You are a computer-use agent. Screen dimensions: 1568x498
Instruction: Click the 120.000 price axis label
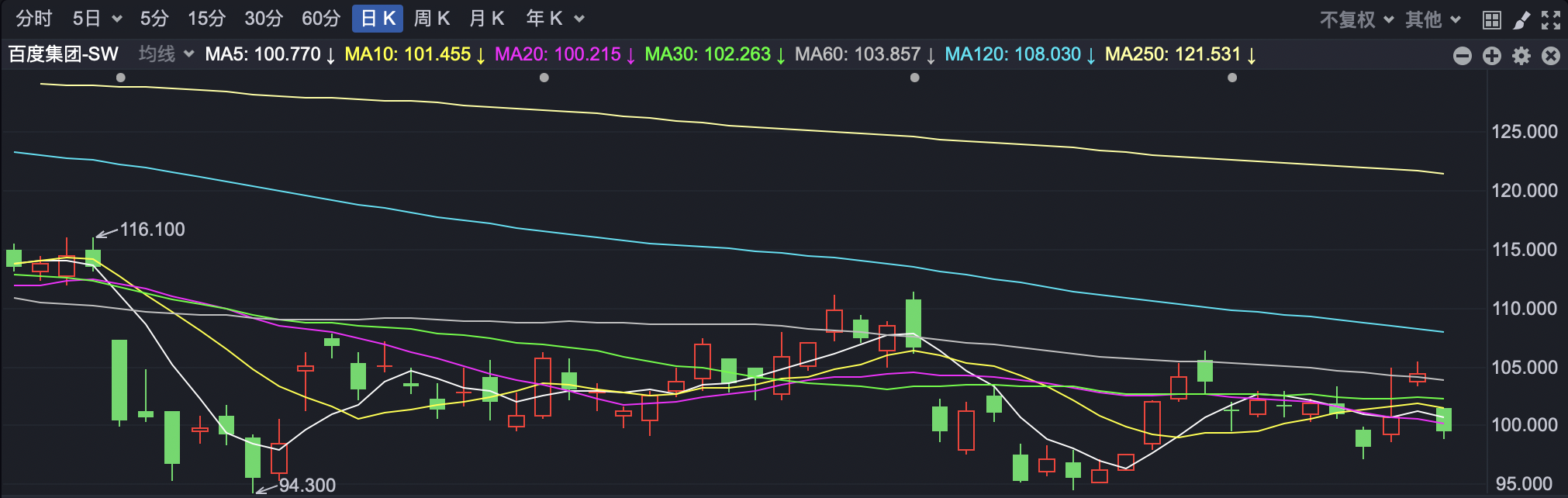pos(1525,191)
